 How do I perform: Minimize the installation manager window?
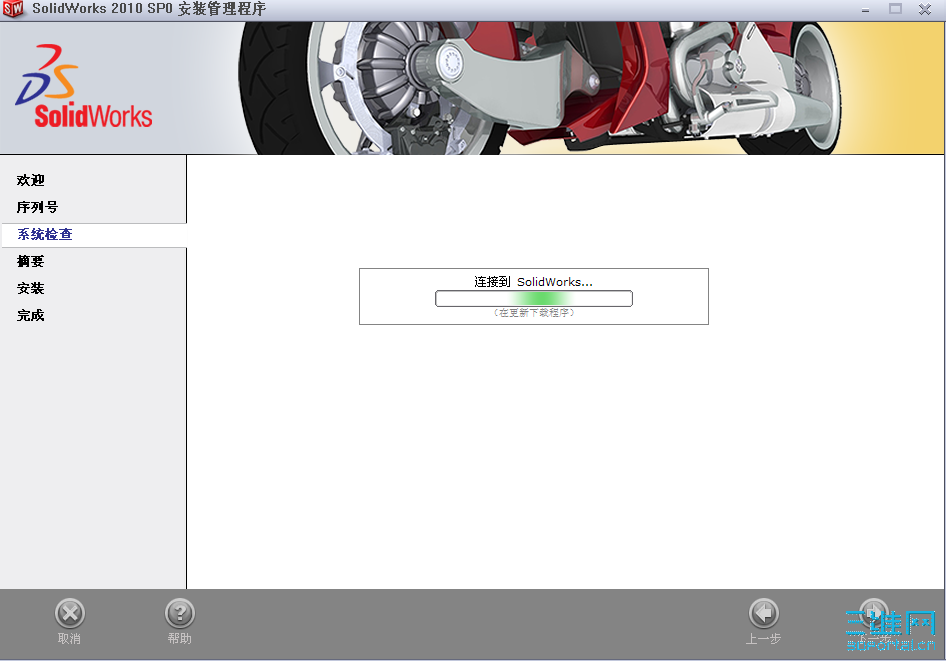point(866,10)
